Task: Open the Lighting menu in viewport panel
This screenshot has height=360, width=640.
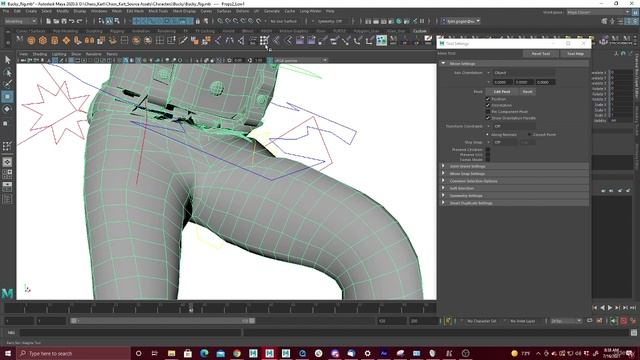Action: [59, 54]
